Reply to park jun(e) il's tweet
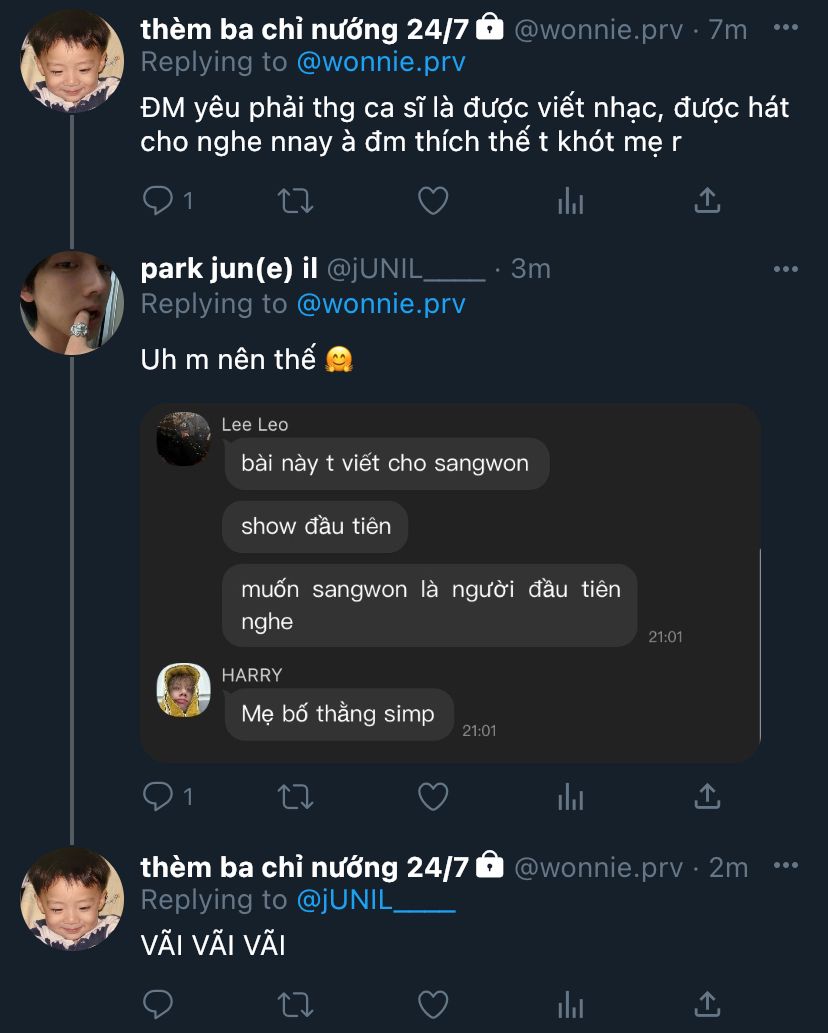The image size is (828, 1033). click(x=159, y=796)
